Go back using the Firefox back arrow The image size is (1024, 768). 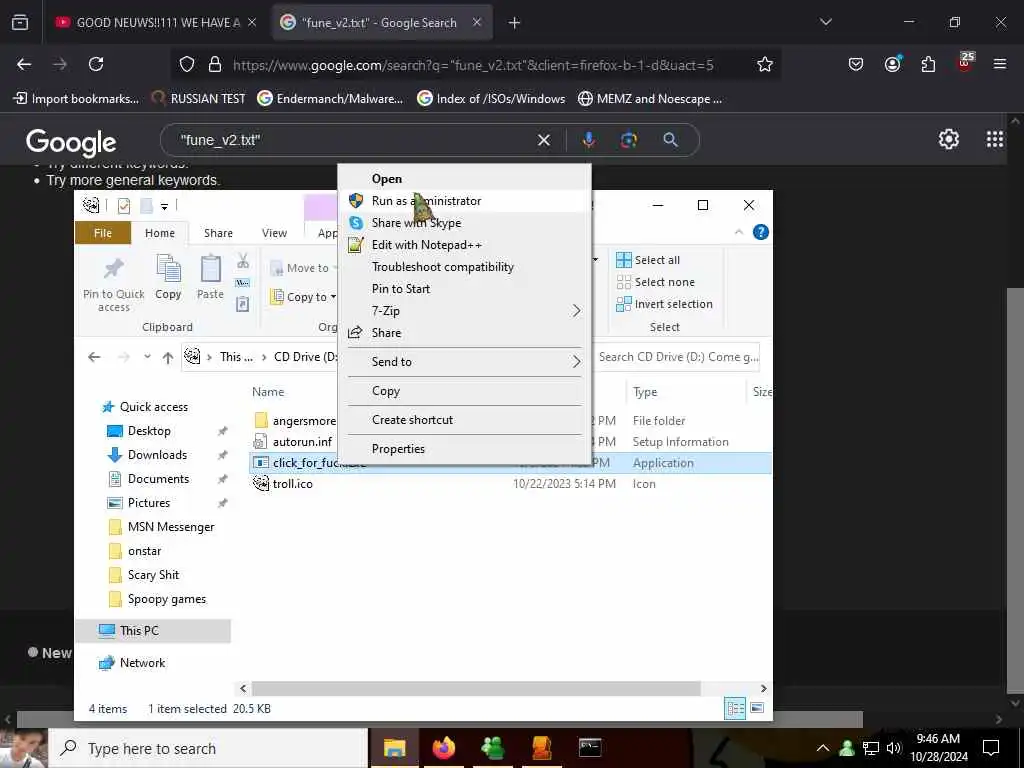24,64
